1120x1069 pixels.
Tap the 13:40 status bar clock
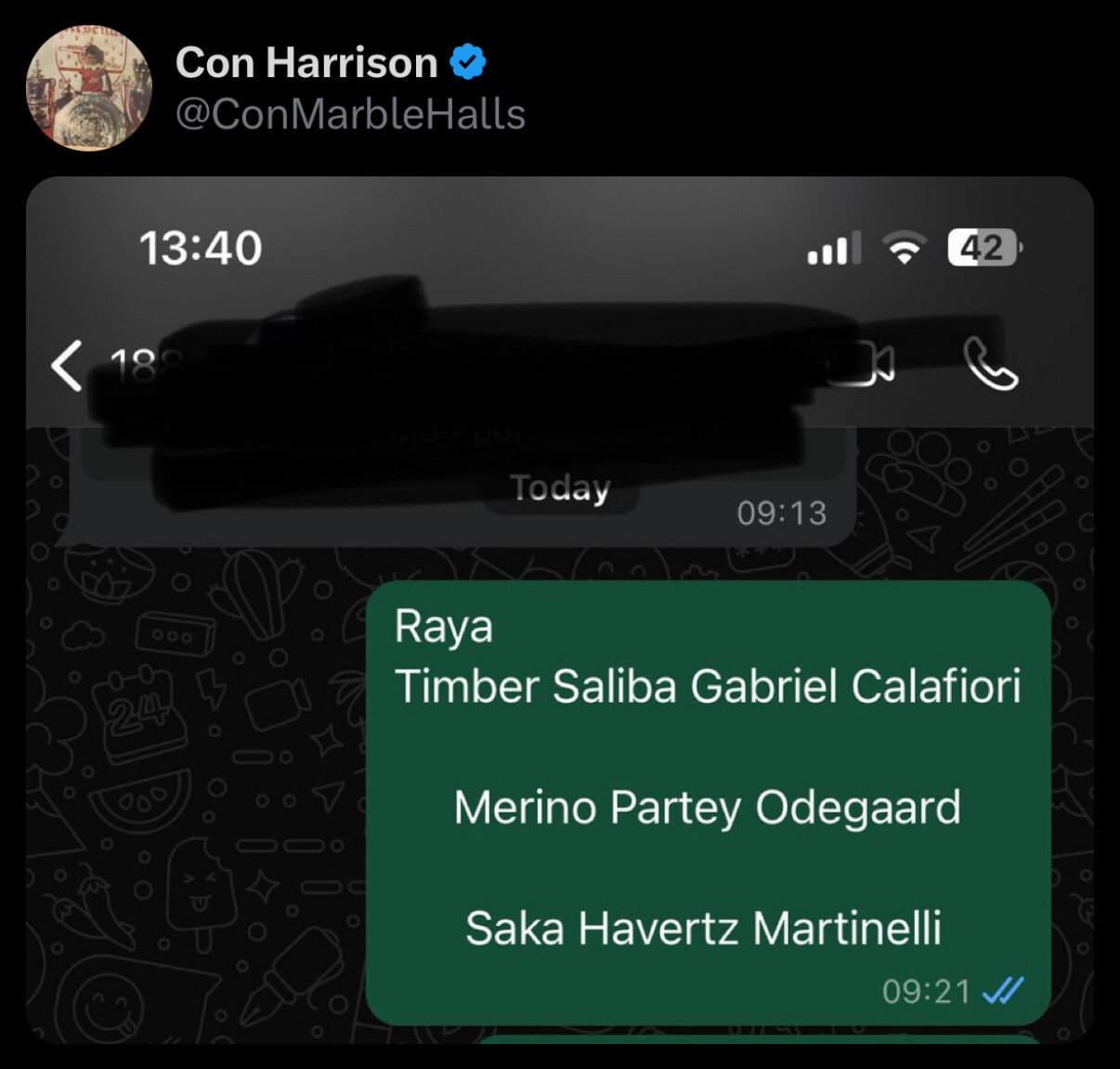click(x=201, y=248)
